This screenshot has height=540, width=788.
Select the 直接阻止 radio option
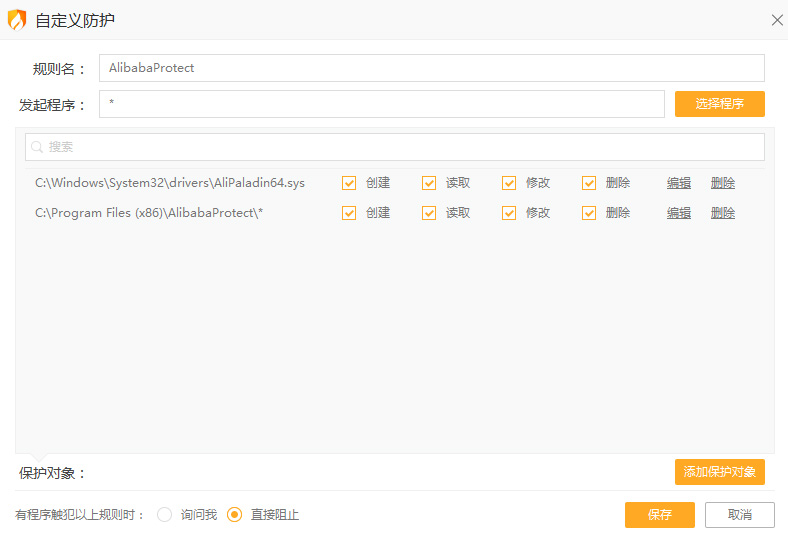click(x=235, y=515)
